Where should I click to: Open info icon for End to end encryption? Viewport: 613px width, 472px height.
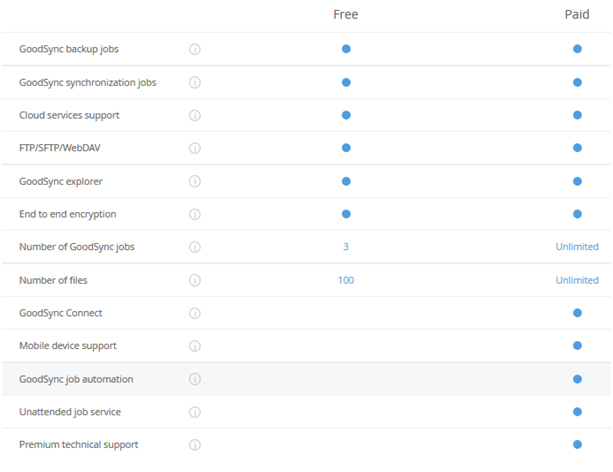click(x=195, y=214)
